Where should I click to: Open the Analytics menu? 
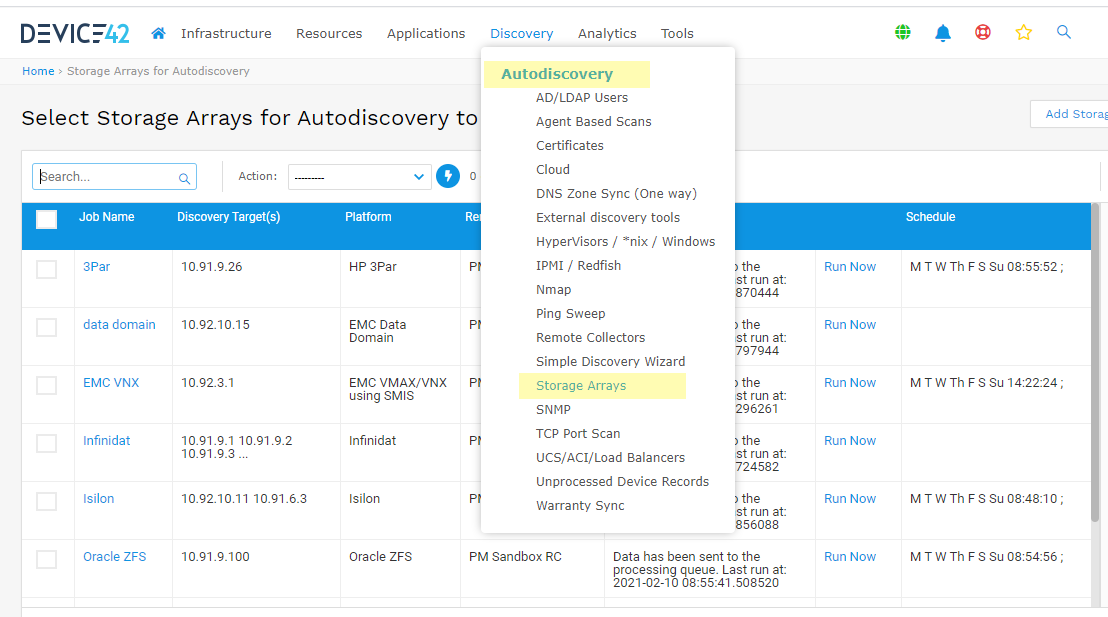click(607, 33)
